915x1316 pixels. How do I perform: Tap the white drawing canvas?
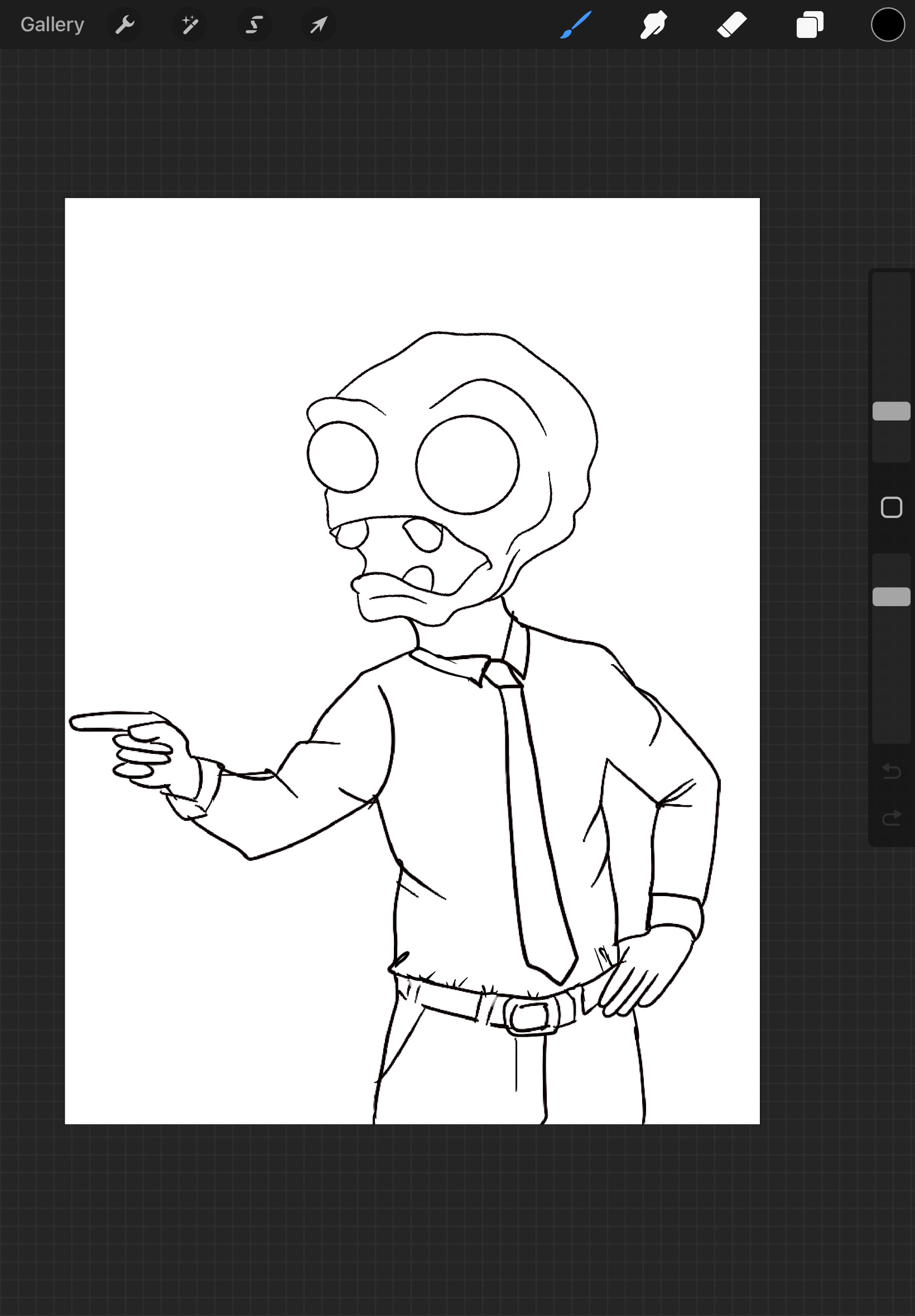(x=412, y=661)
